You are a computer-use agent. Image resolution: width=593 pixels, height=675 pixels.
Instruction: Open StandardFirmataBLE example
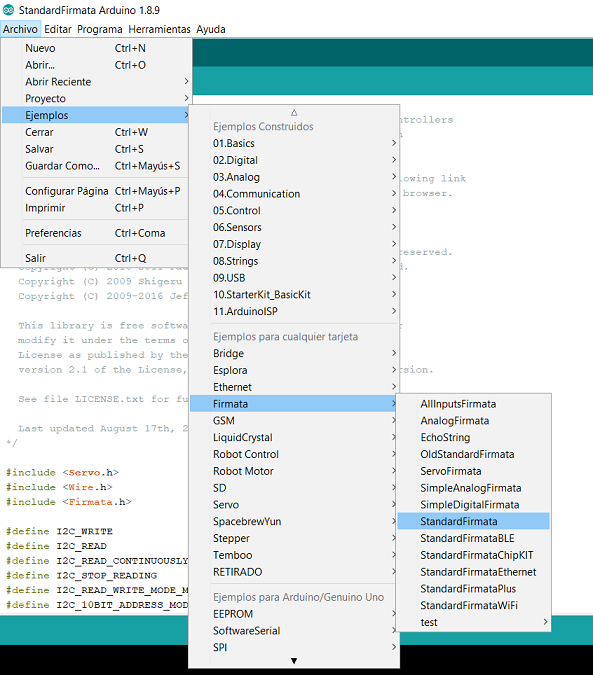pyautogui.click(x=473, y=538)
